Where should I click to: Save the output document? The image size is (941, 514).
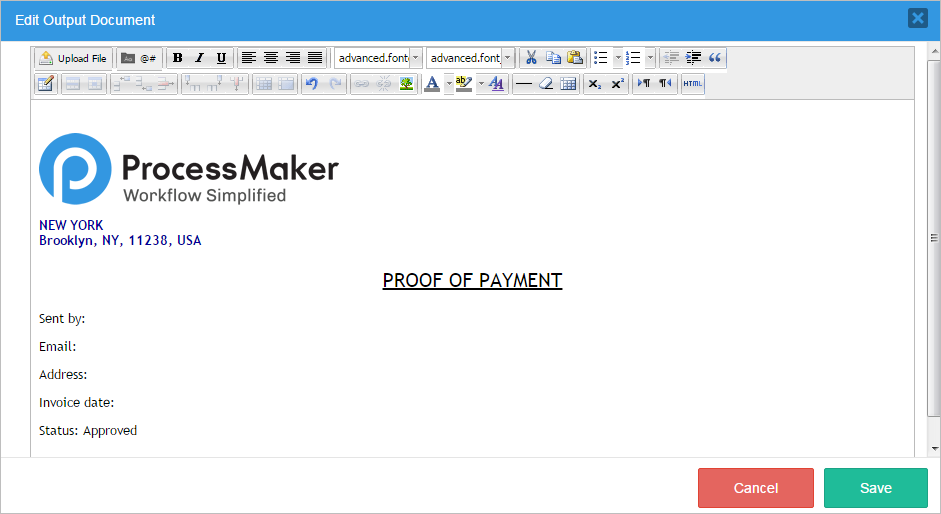[875, 488]
